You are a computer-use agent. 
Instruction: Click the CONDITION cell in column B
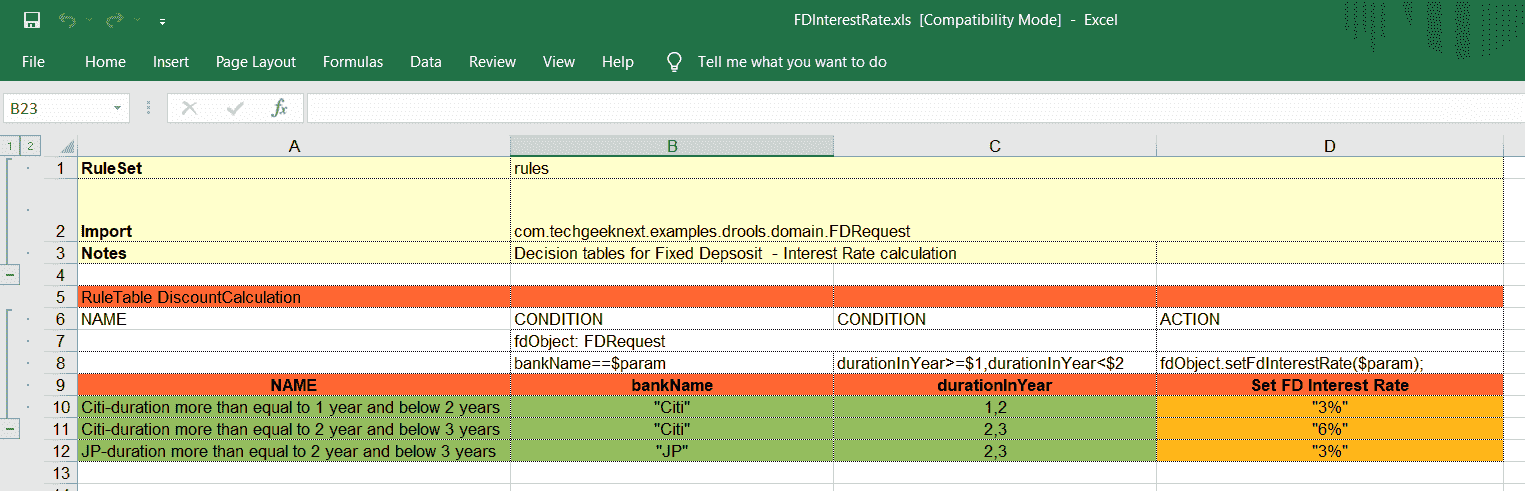pyautogui.click(x=672, y=319)
